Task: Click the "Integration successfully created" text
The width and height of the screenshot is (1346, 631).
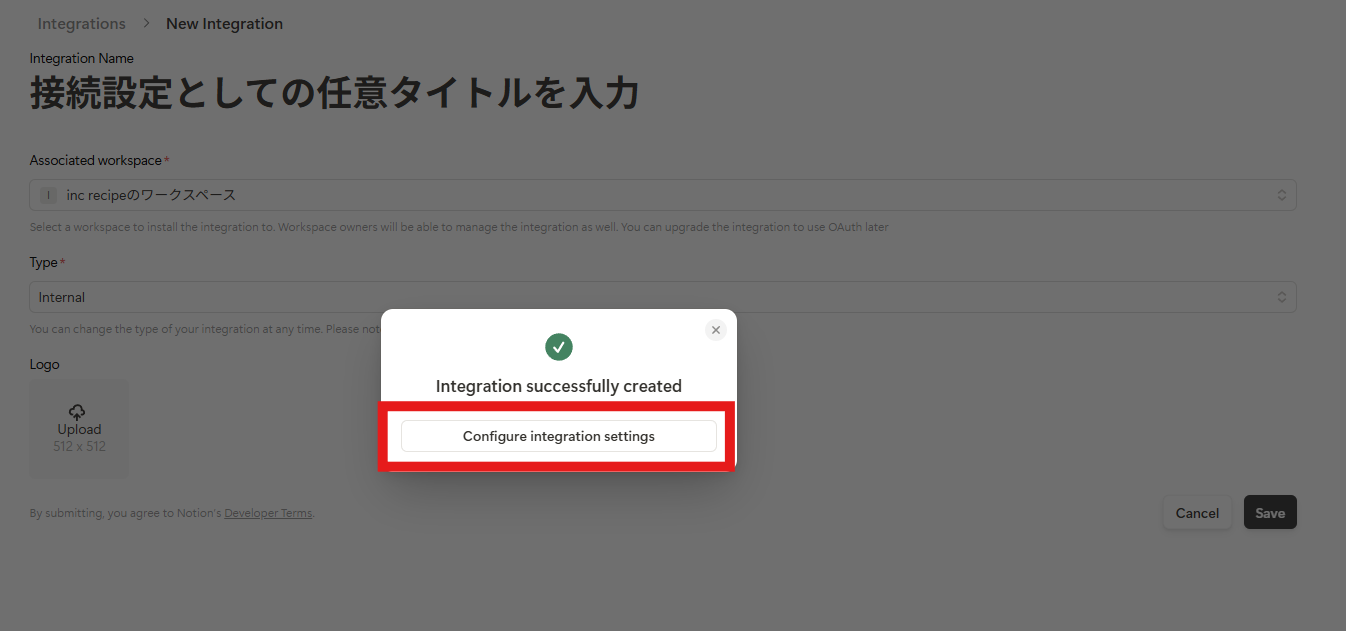Action: (x=559, y=386)
